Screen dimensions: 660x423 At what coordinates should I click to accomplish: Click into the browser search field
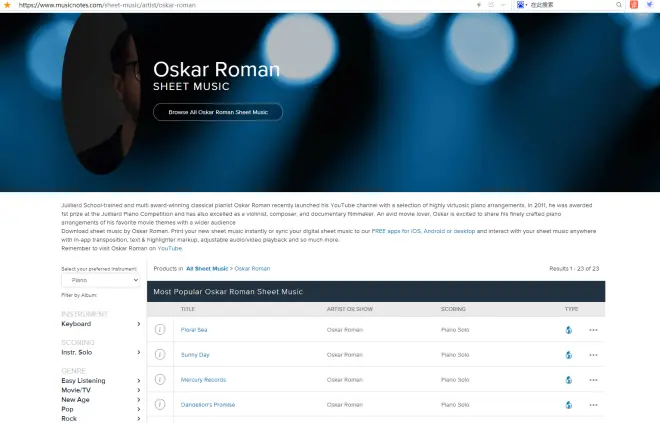[572, 5]
